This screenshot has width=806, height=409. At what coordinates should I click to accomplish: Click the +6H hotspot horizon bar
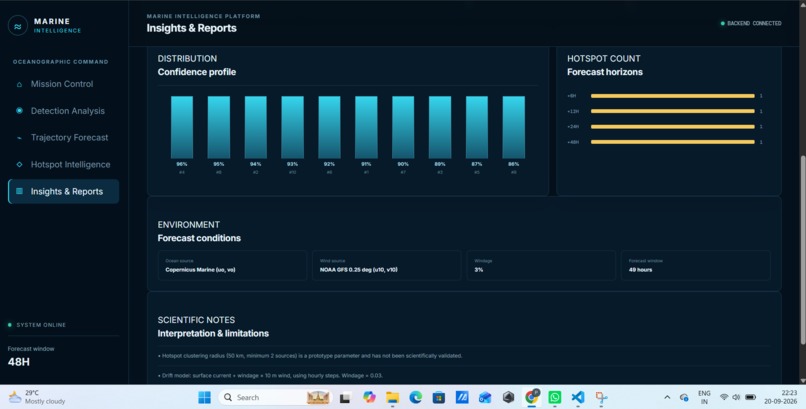pyautogui.click(x=673, y=96)
